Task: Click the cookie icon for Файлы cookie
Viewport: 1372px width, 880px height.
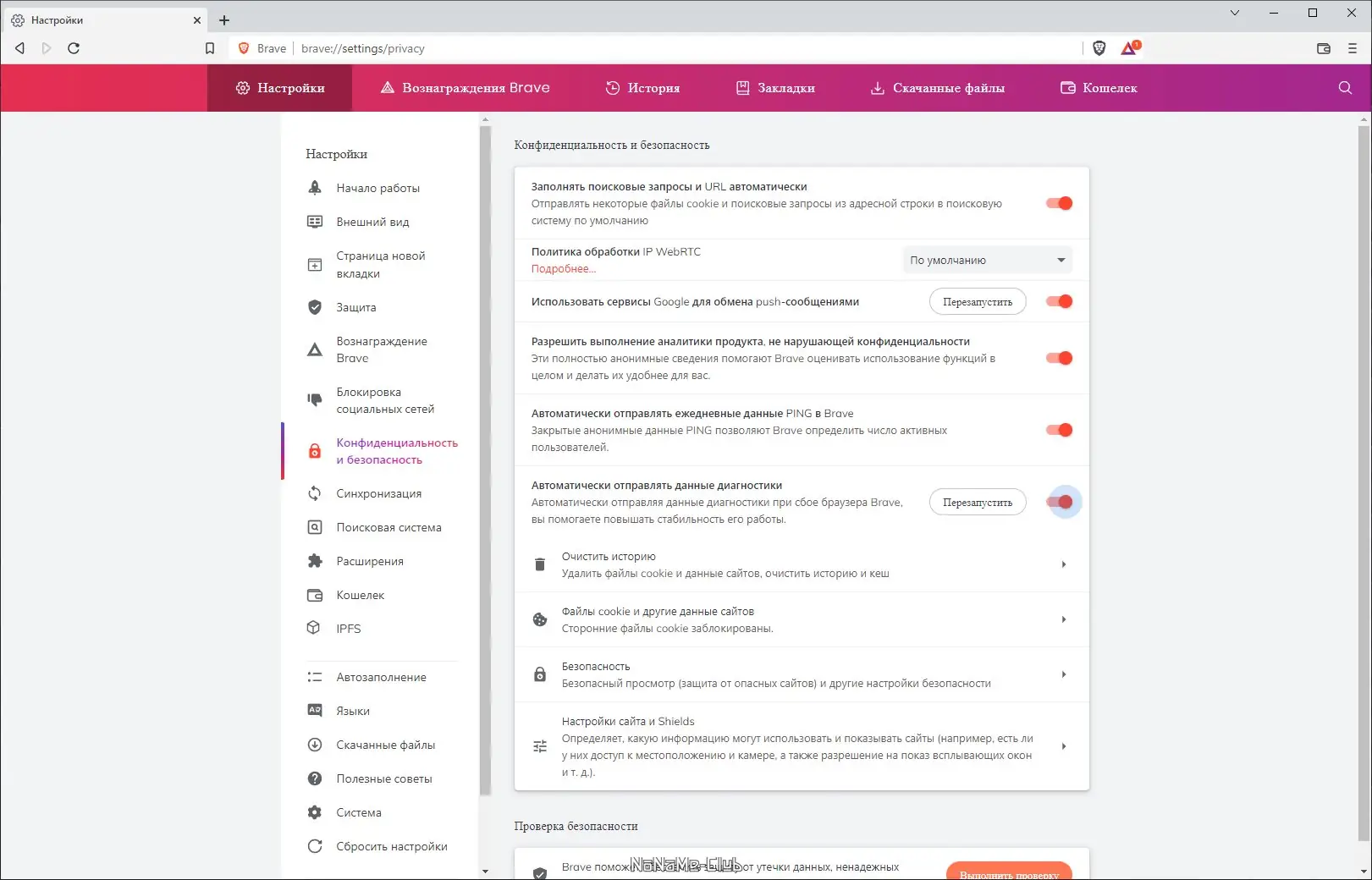Action: click(540, 619)
